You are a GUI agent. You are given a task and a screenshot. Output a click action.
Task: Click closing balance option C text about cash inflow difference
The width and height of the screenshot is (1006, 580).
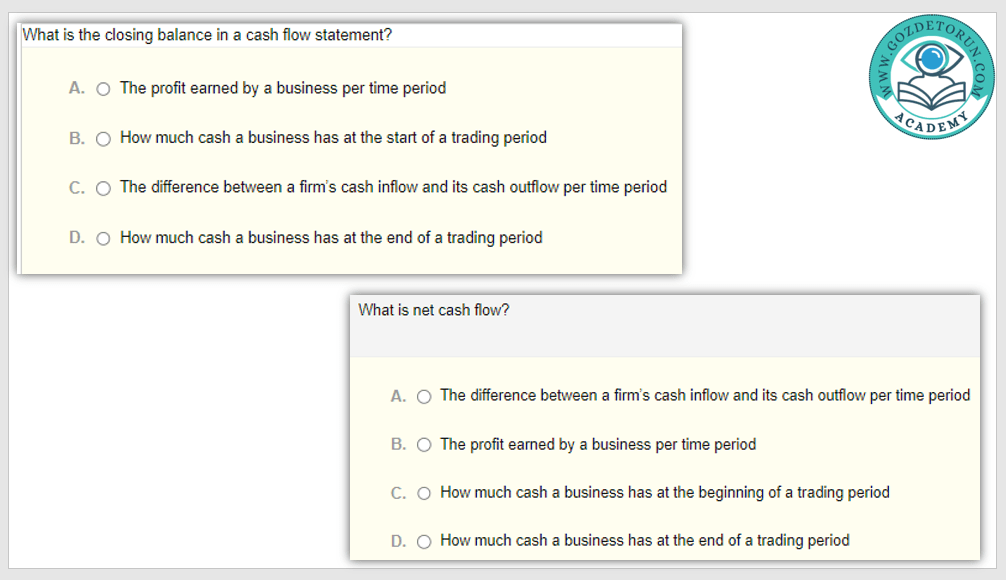393,187
